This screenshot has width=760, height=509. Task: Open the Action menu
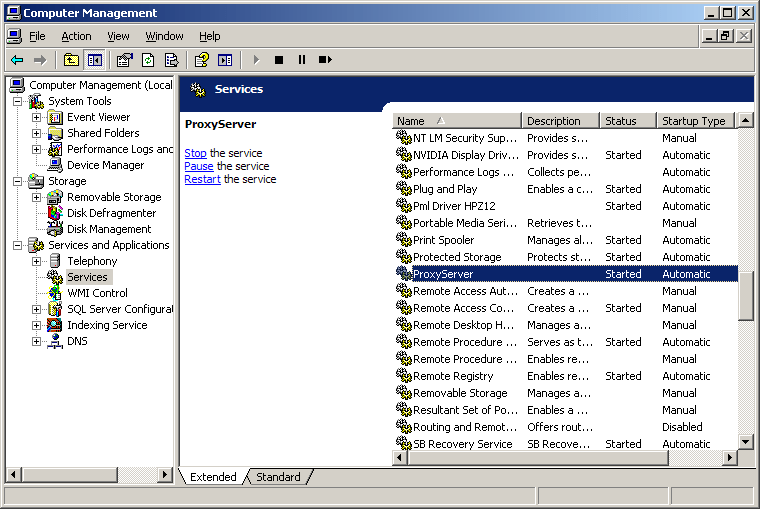(76, 36)
